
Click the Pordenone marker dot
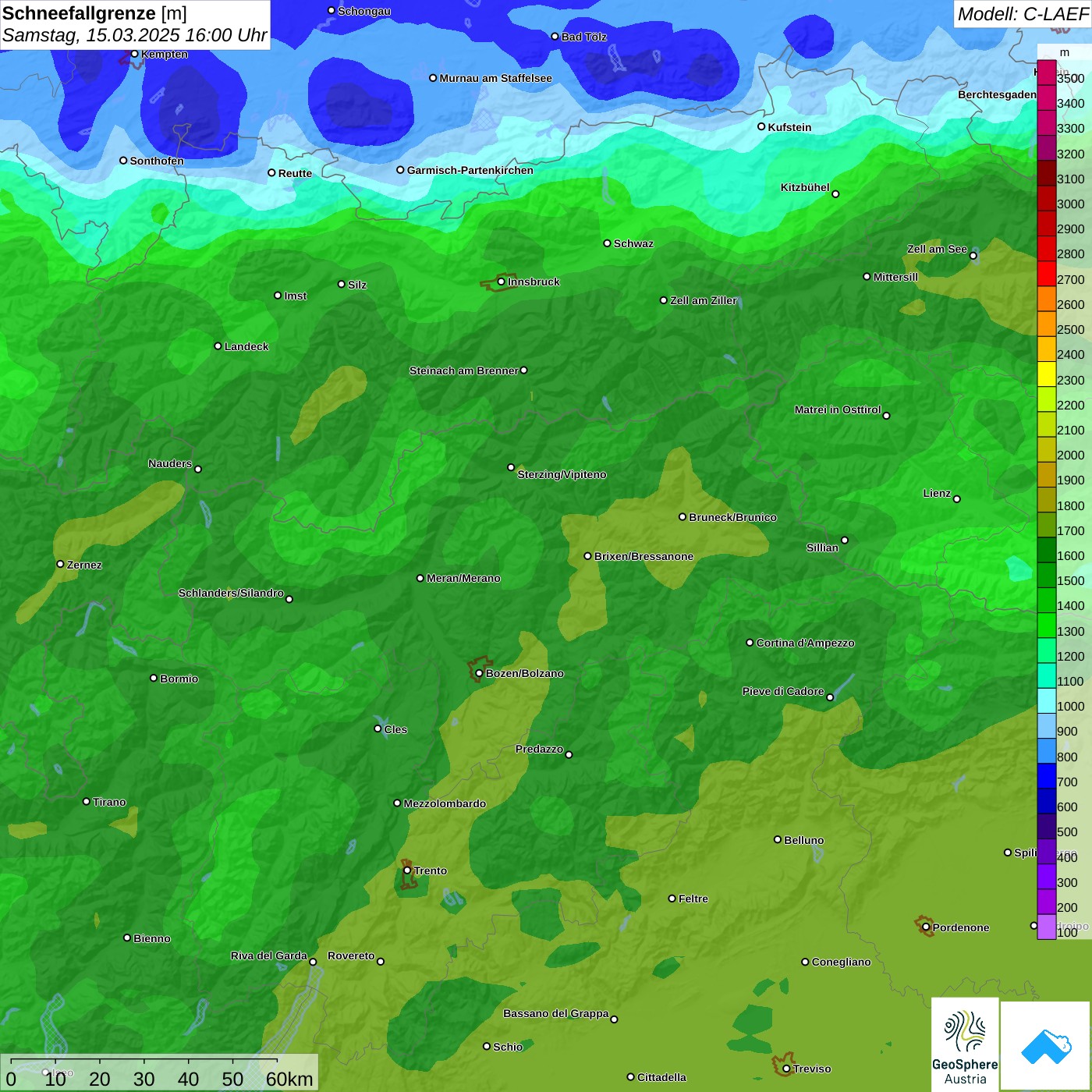click(x=926, y=927)
